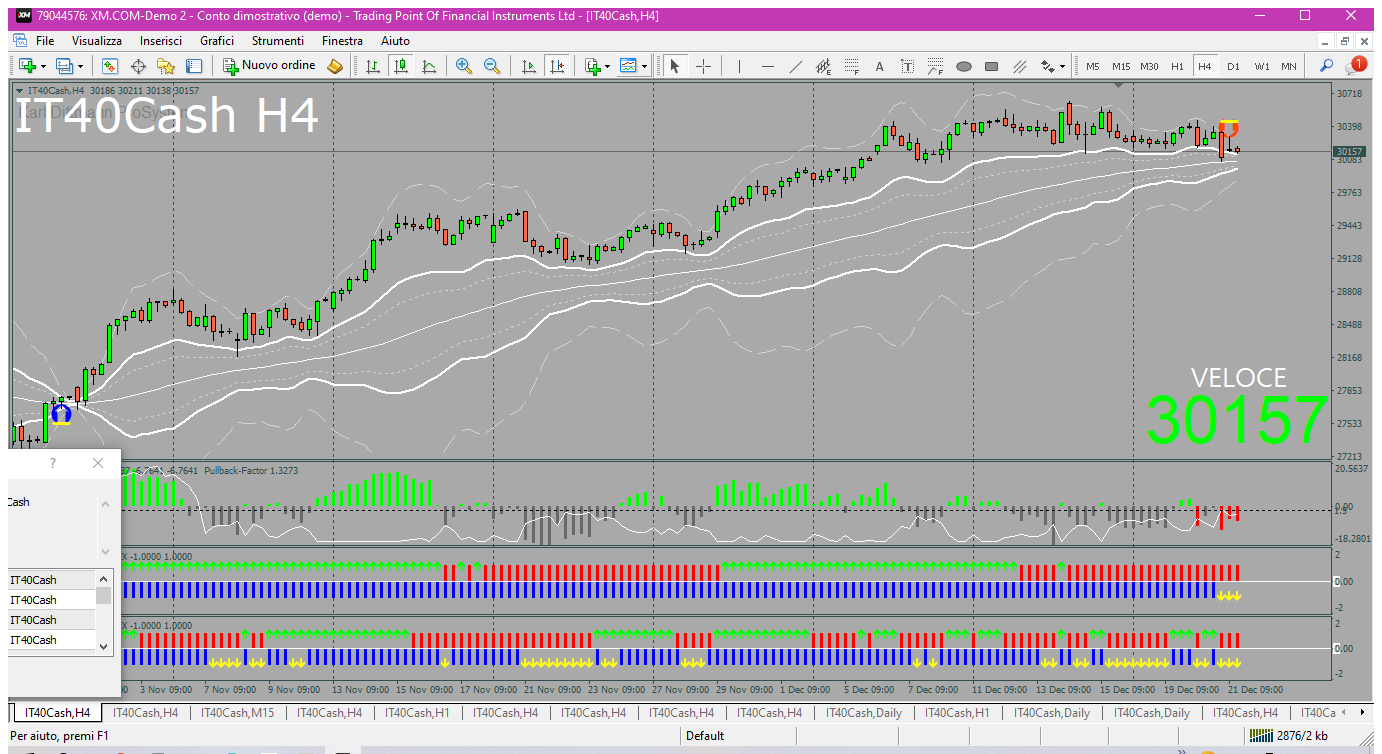Toggle the Data Window crosshair-circle icon
The width and height of the screenshot is (1382, 754).
click(x=138, y=66)
